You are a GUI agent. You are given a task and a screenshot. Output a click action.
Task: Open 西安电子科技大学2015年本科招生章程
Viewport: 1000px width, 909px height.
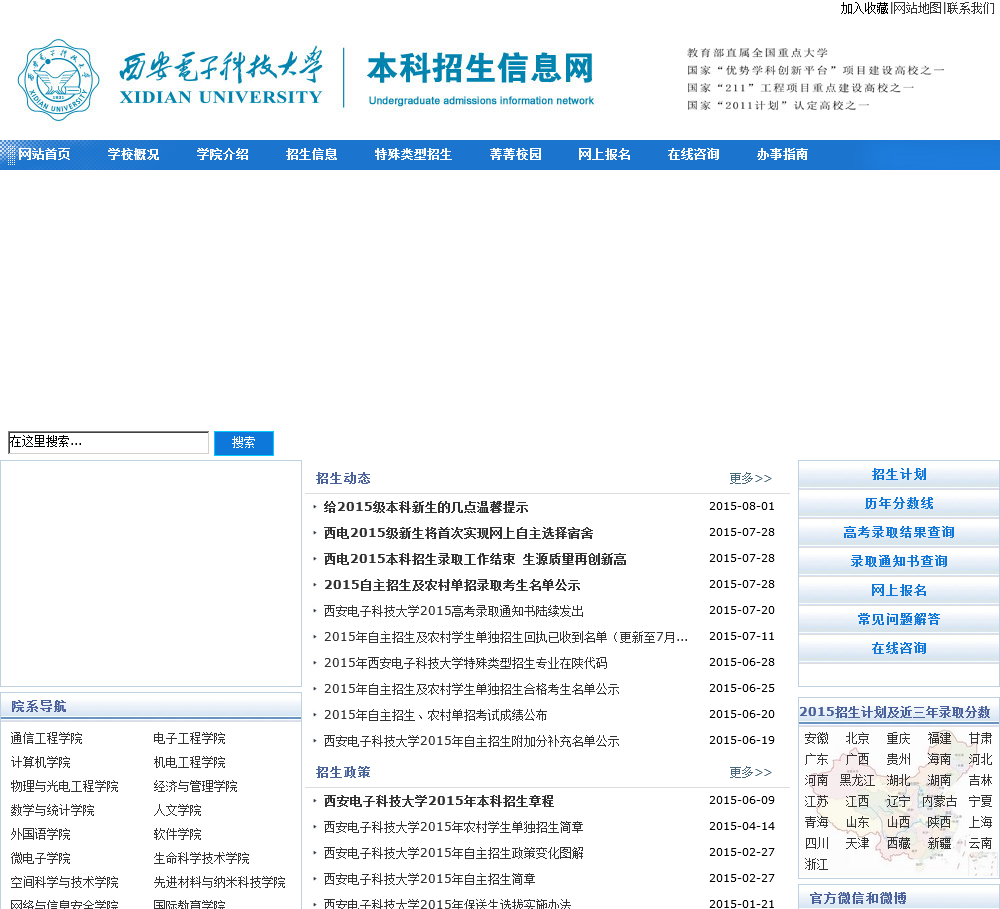coord(439,801)
